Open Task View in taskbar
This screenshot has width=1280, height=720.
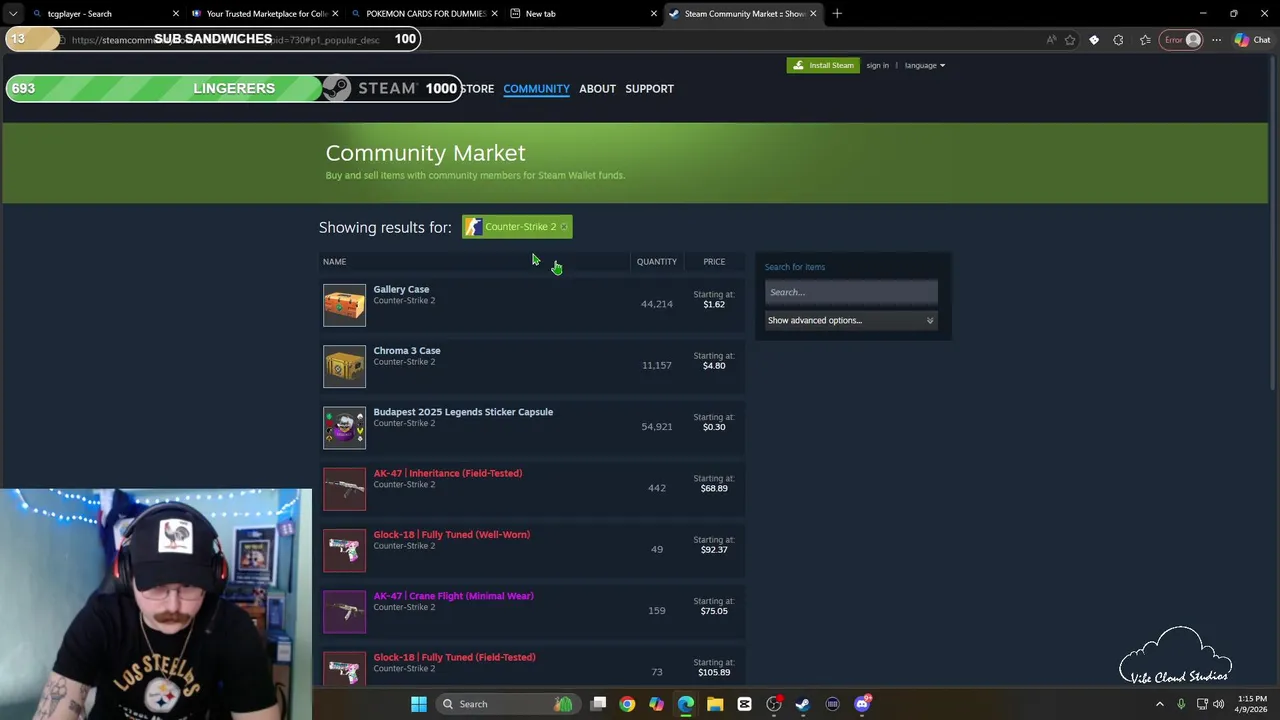click(598, 704)
